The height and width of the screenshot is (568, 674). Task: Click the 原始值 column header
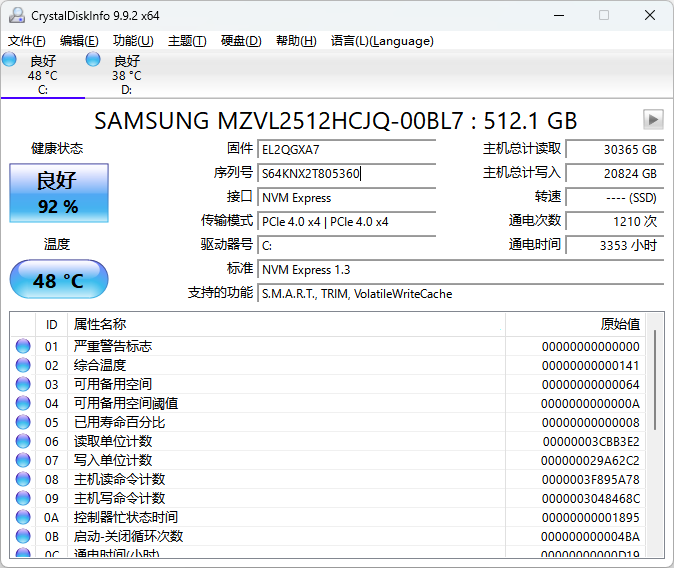pos(576,325)
